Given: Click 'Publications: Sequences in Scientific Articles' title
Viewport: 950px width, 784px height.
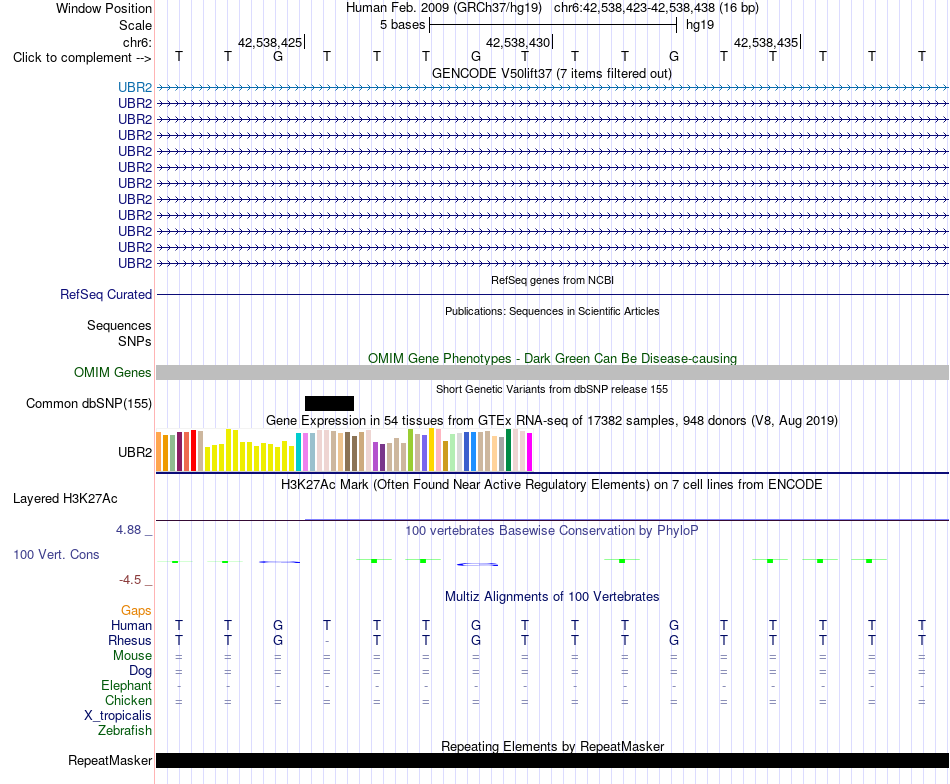Looking at the screenshot, I should pos(552,311).
